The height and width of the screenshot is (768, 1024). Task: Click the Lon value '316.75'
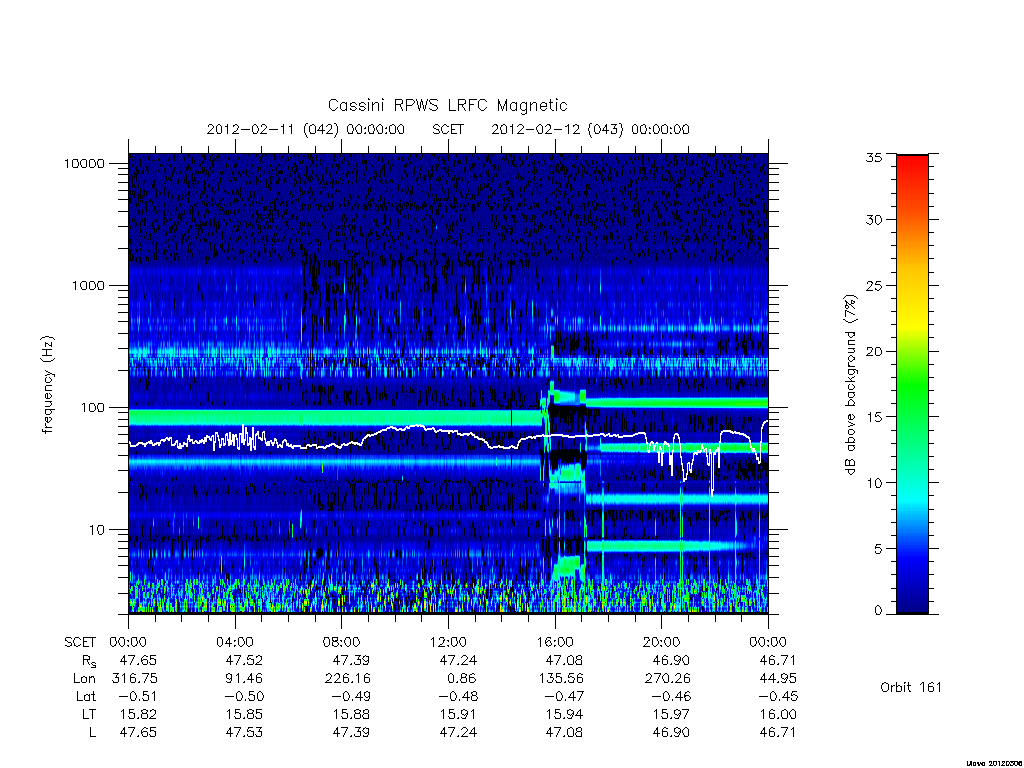click(x=135, y=679)
